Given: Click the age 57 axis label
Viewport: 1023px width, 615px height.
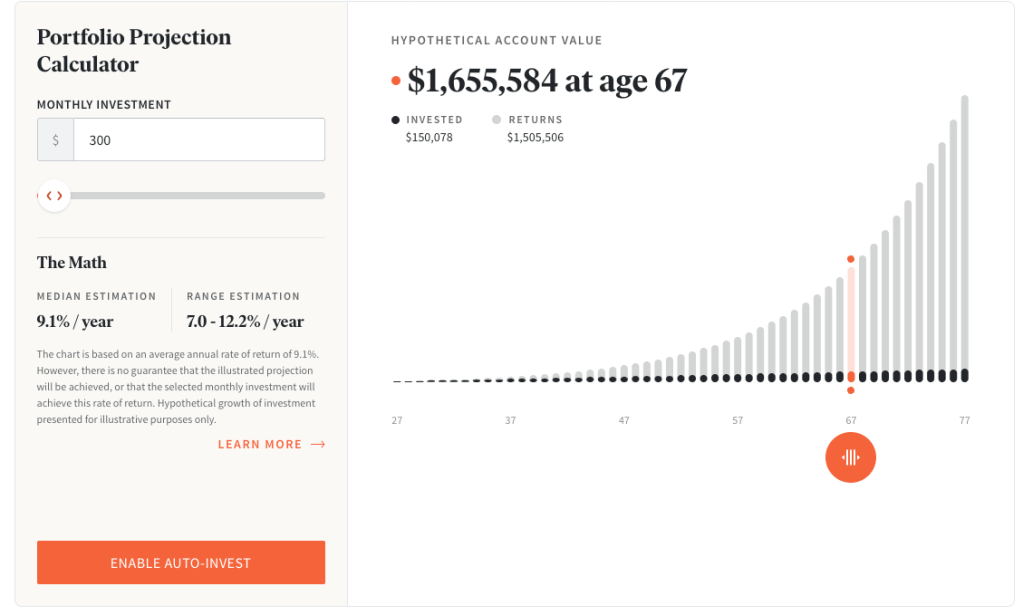Looking at the screenshot, I should pos(737,421).
